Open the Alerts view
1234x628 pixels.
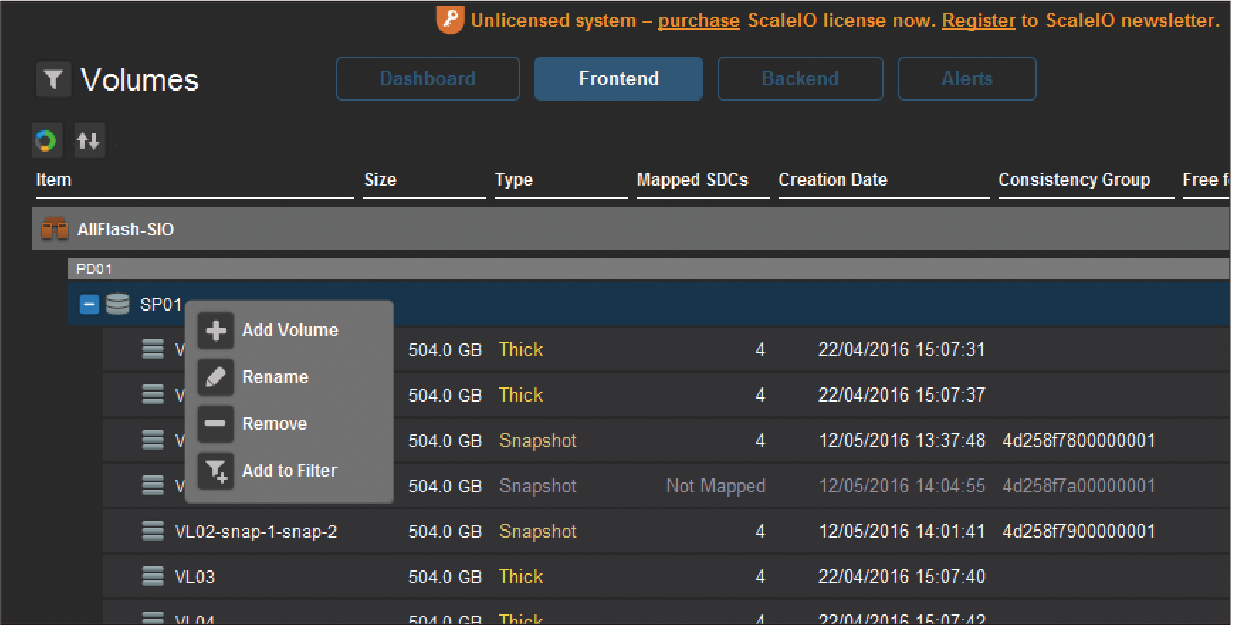967,79
